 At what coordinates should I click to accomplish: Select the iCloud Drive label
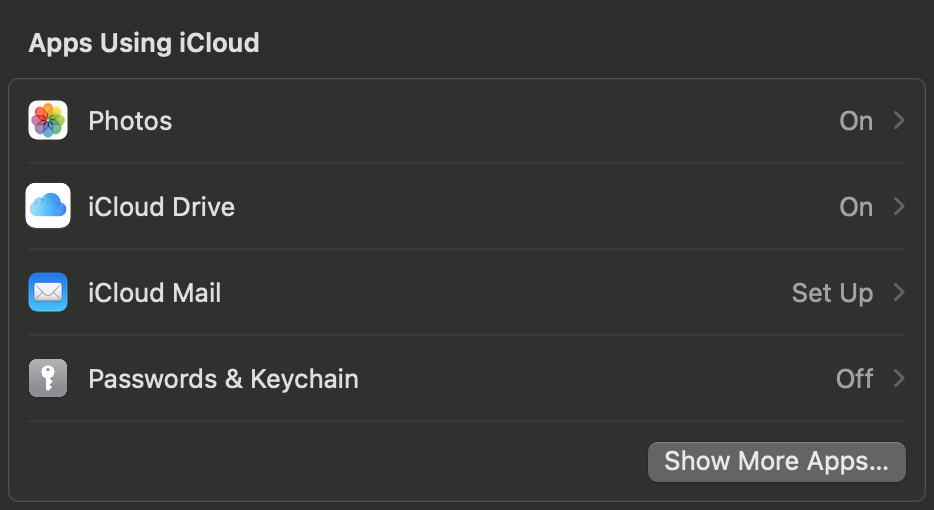[x=161, y=207]
